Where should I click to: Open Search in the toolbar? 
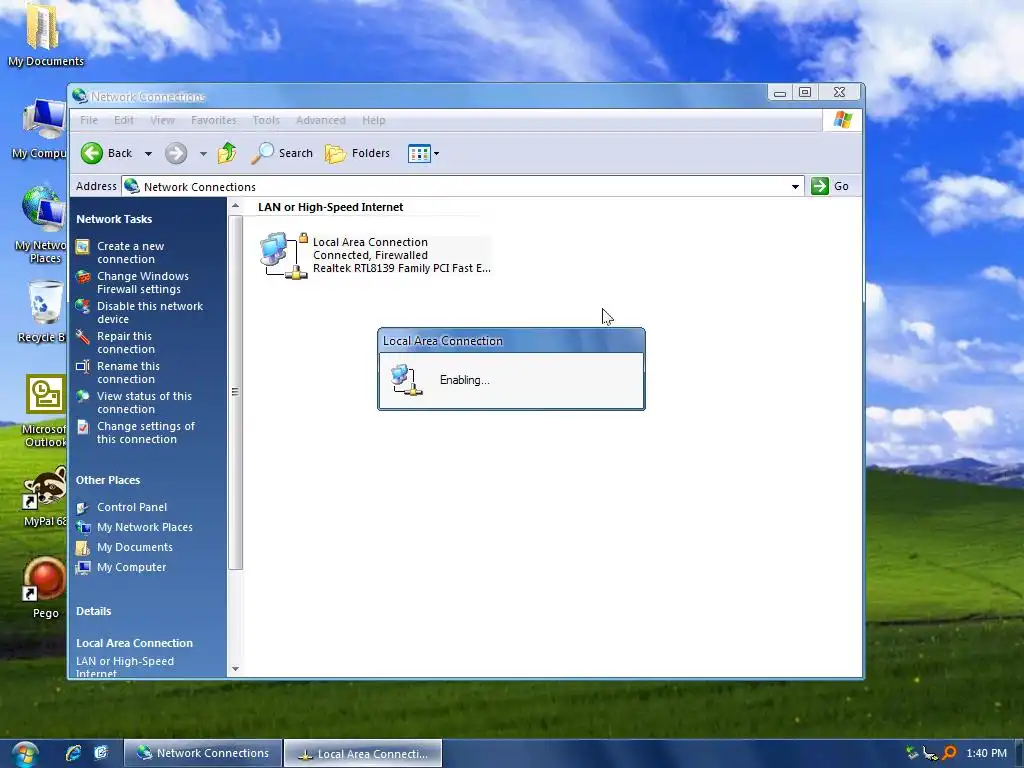[282, 153]
